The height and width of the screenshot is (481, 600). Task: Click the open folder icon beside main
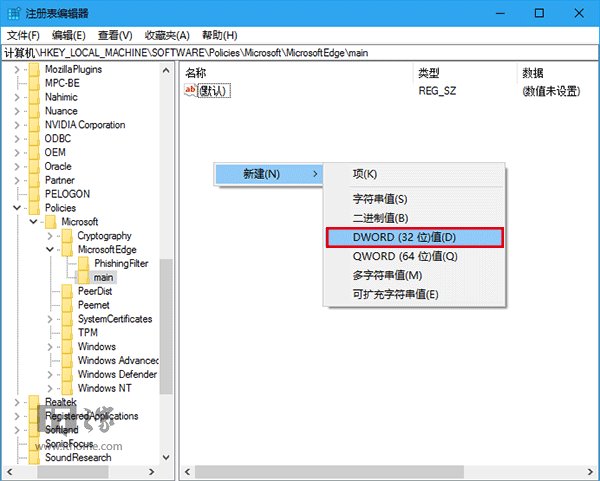click(83, 277)
